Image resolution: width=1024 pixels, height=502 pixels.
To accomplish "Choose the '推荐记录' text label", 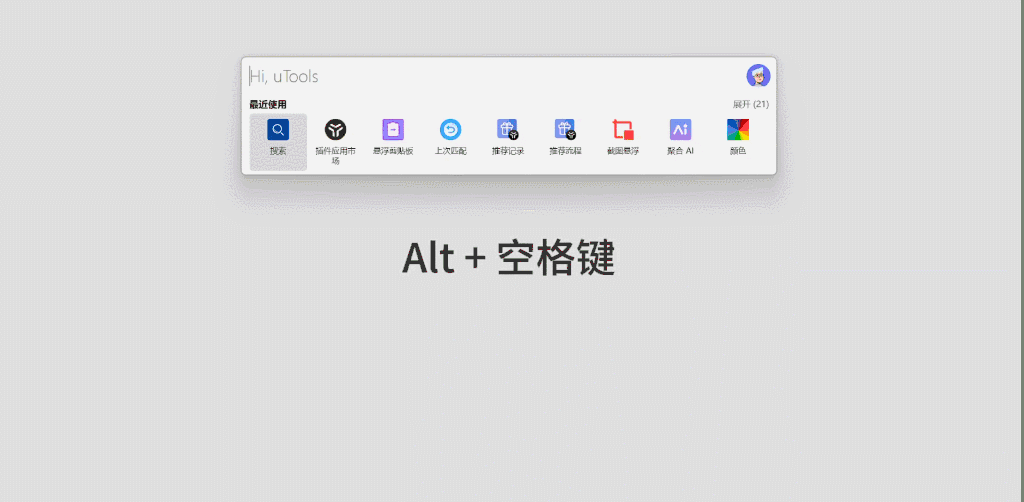I will 508,151.
